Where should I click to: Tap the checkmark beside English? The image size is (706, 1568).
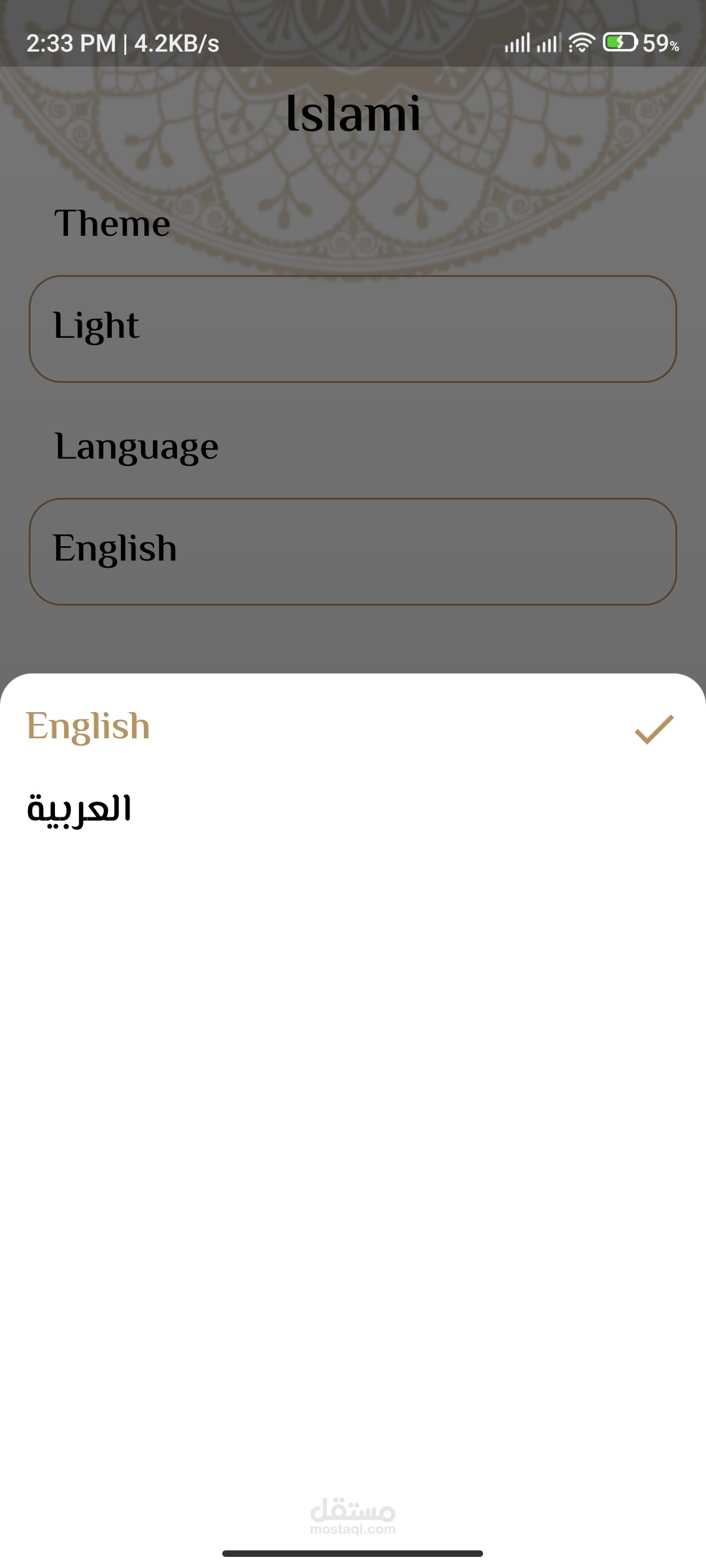[x=654, y=729]
